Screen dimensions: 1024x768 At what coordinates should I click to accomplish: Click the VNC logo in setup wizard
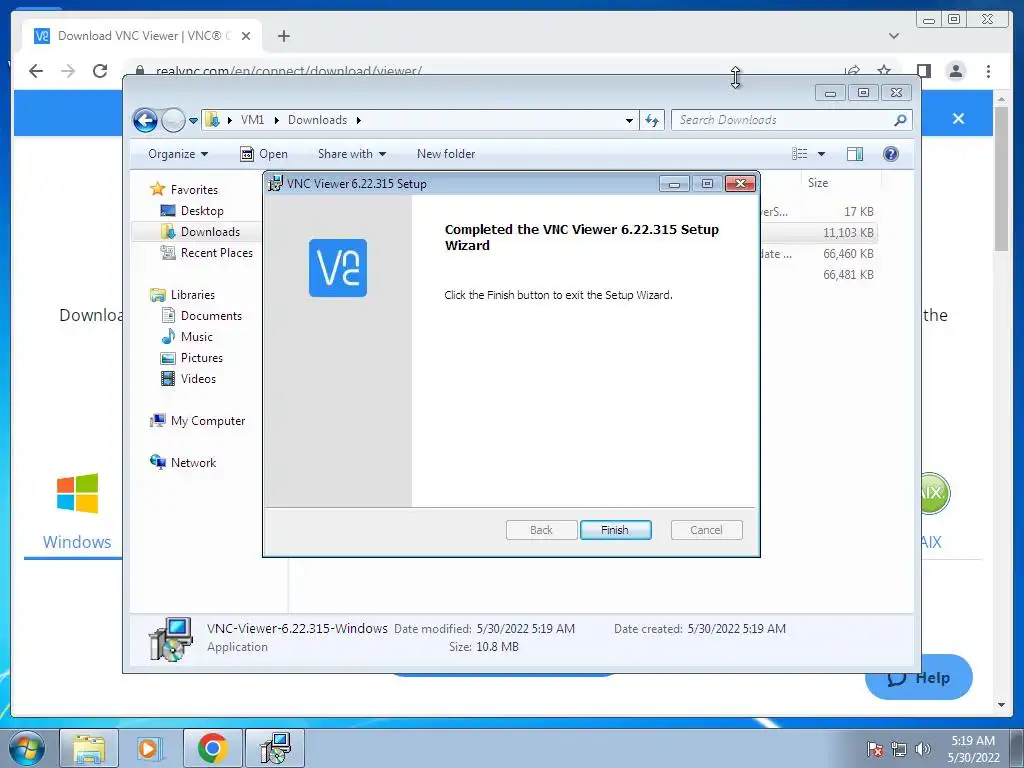pyautogui.click(x=338, y=268)
